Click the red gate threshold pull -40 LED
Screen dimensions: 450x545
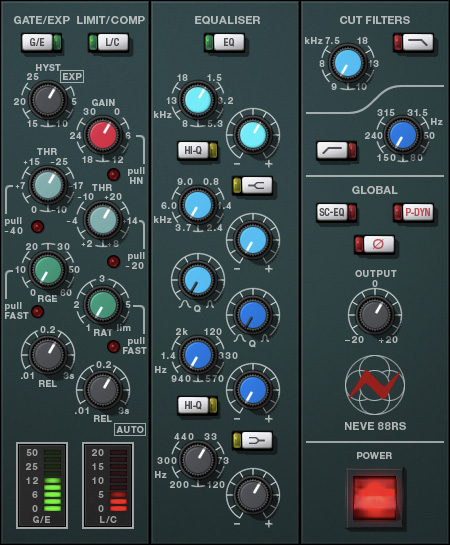37,226
